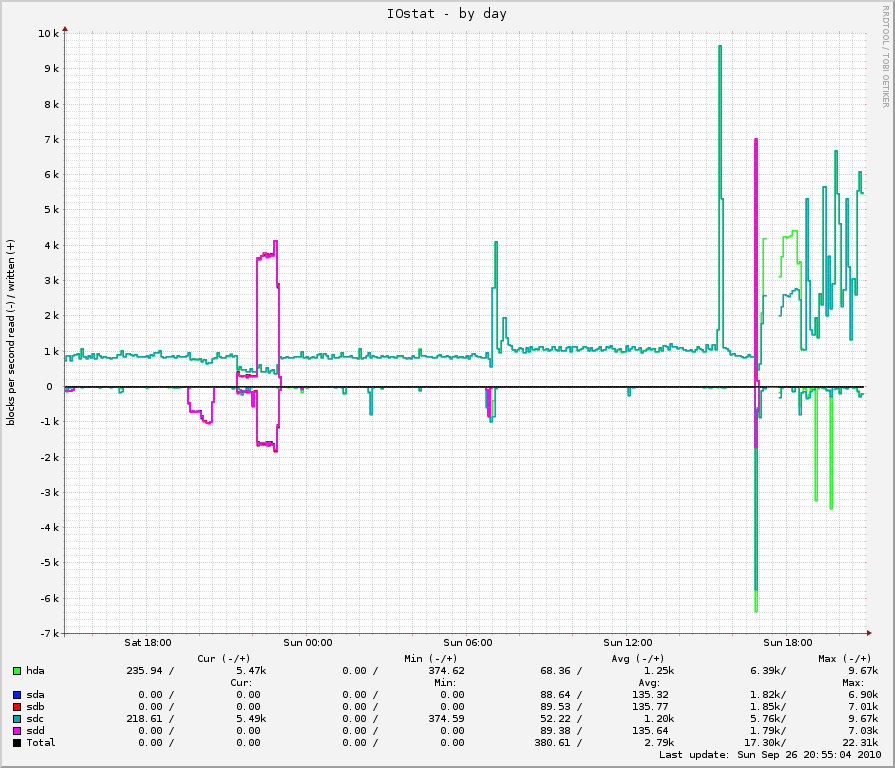Click the '-7 k' y-axis tick label
This screenshot has height=768, width=895.
coord(50,634)
